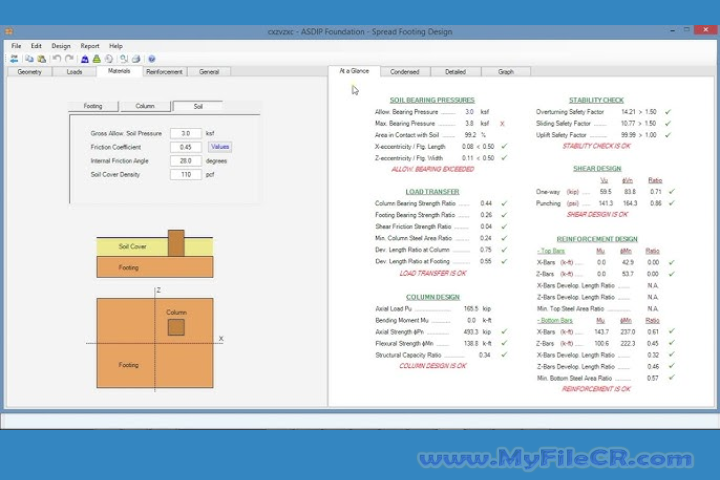
Task: Click the Axial Load Pu row label
Action: point(393,309)
